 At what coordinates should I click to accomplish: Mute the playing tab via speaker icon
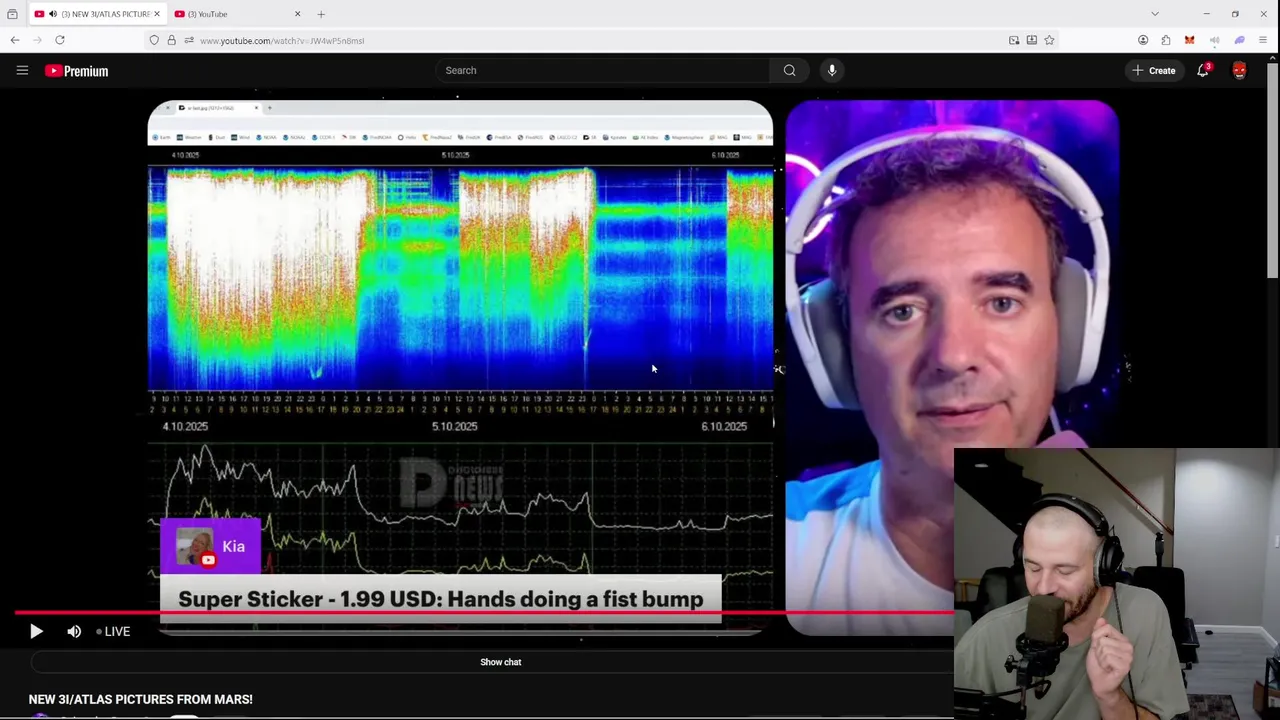53,14
